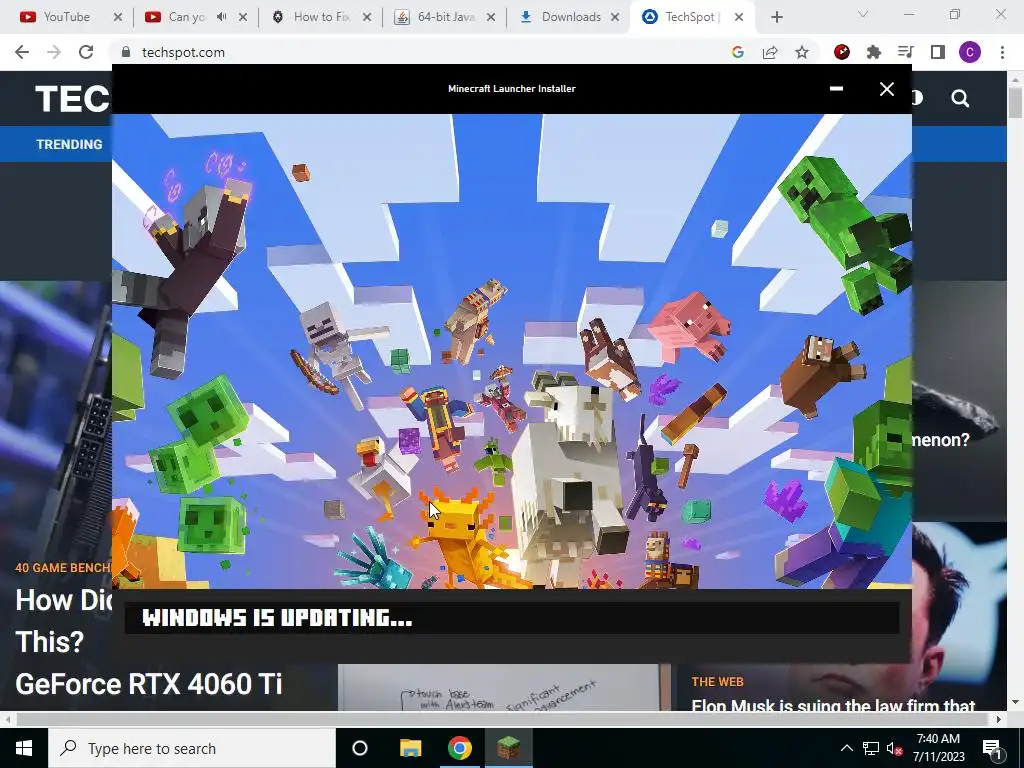Open the muted volume tray icon

point(894,748)
